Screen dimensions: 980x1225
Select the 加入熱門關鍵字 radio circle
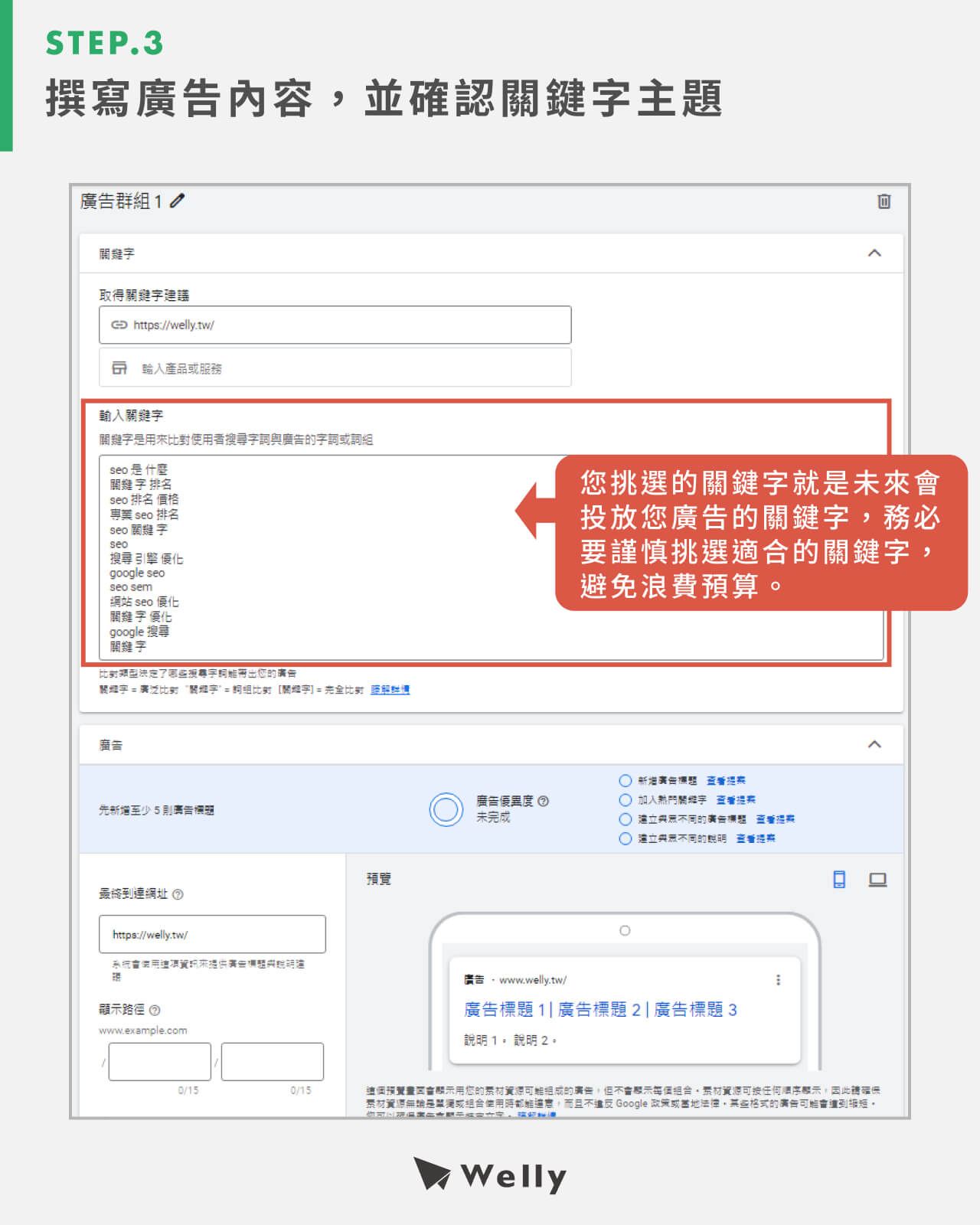(x=626, y=800)
